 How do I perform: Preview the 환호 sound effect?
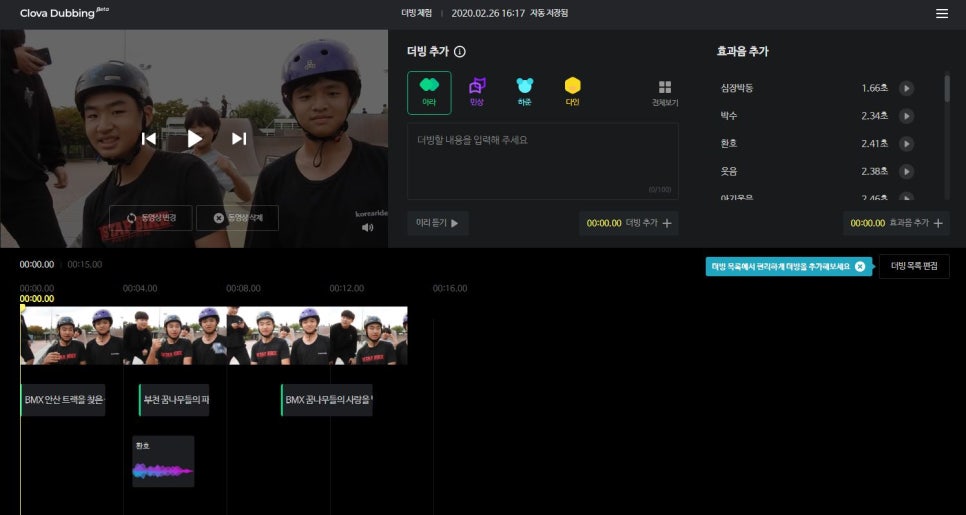pos(906,144)
